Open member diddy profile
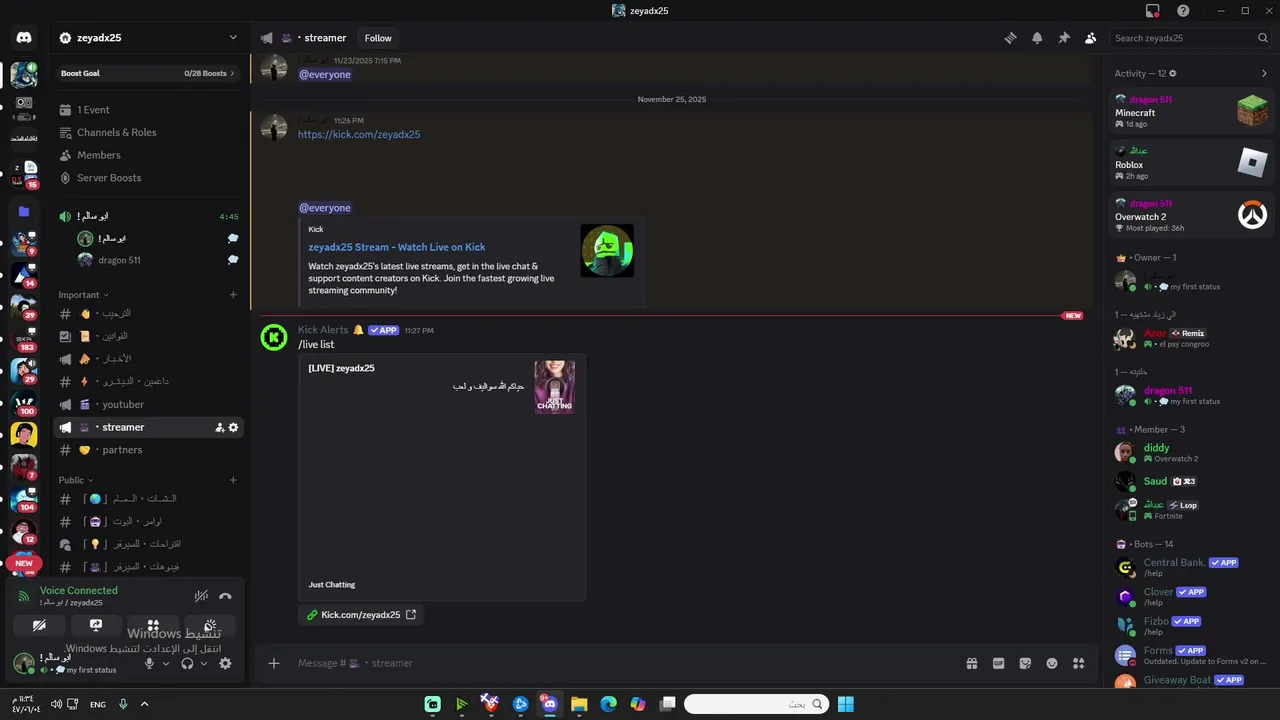Image resolution: width=1280 pixels, height=720 pixels. tap(1192, 453)
